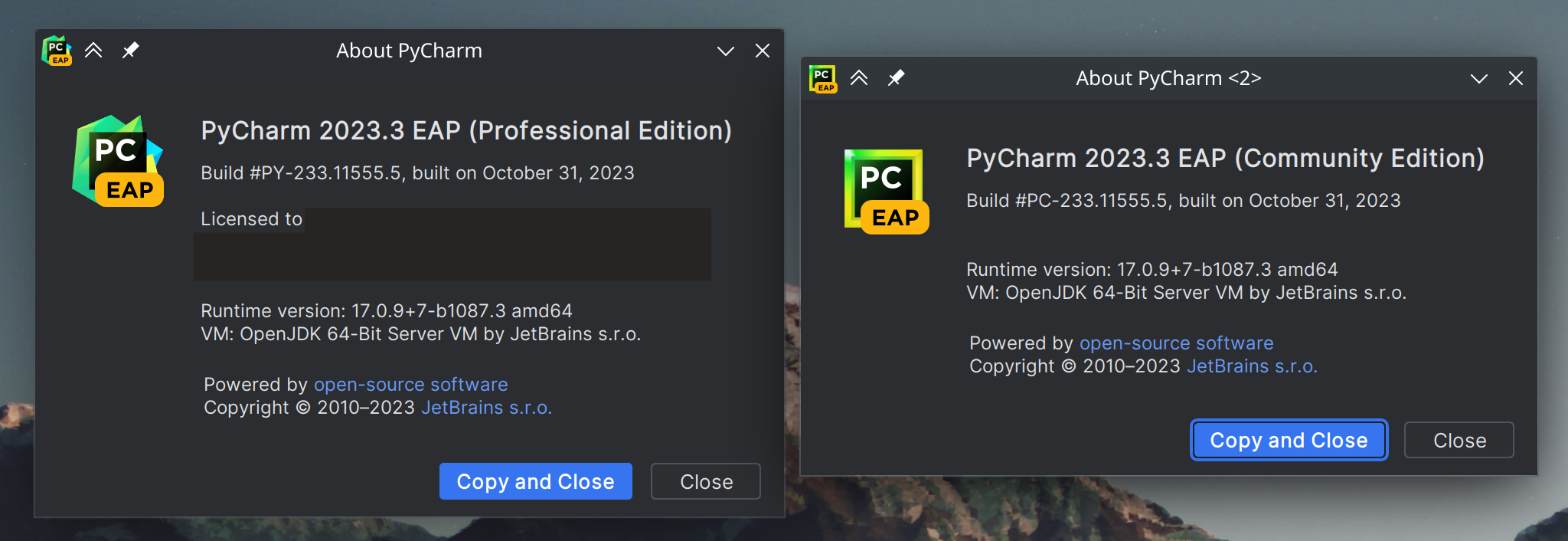Open JetBrains s.r.o. link in Community dialog
The width and height of the screenshot is (1568, 541).
click(x=1252, y=366)
